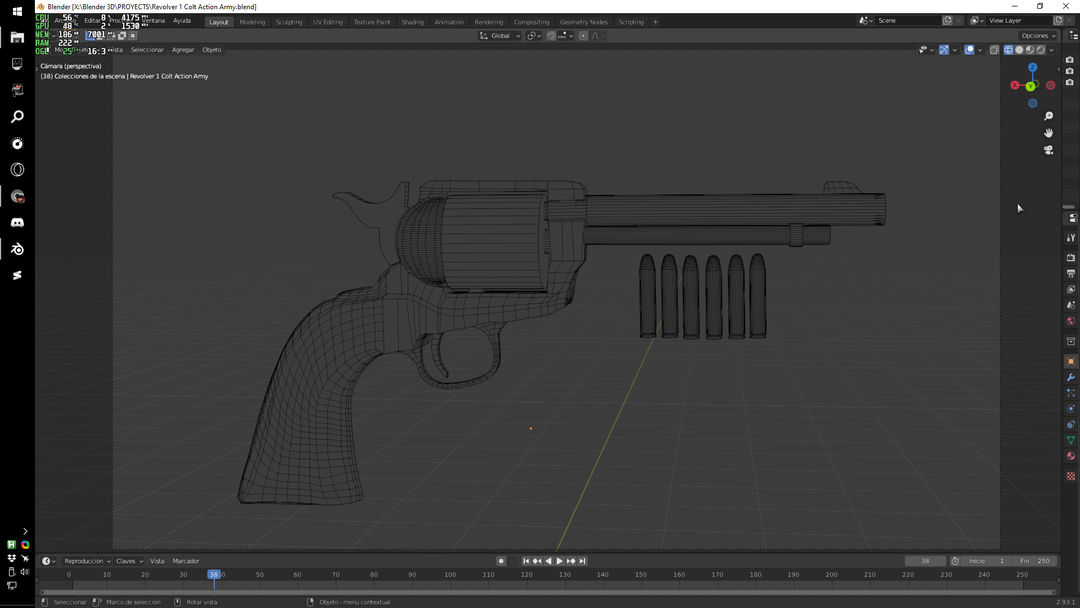Open the Reproducción dropdown in the timeline
The image size is (1080, 608).
[x=83, y=561]
